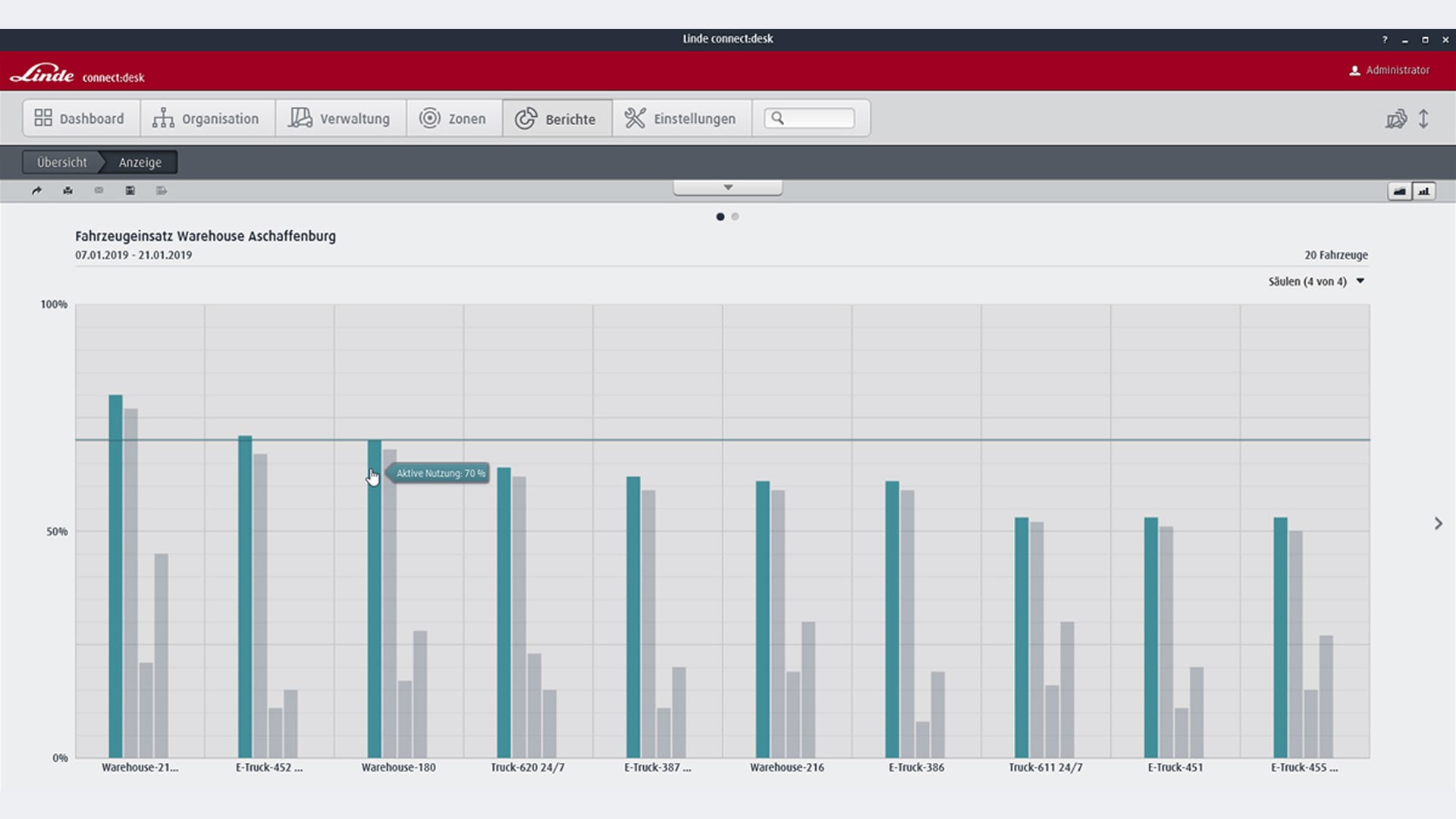Click the email report icon
Image resolution: width=1456 pixels, height=819 pixels.
tap(99, 190)
